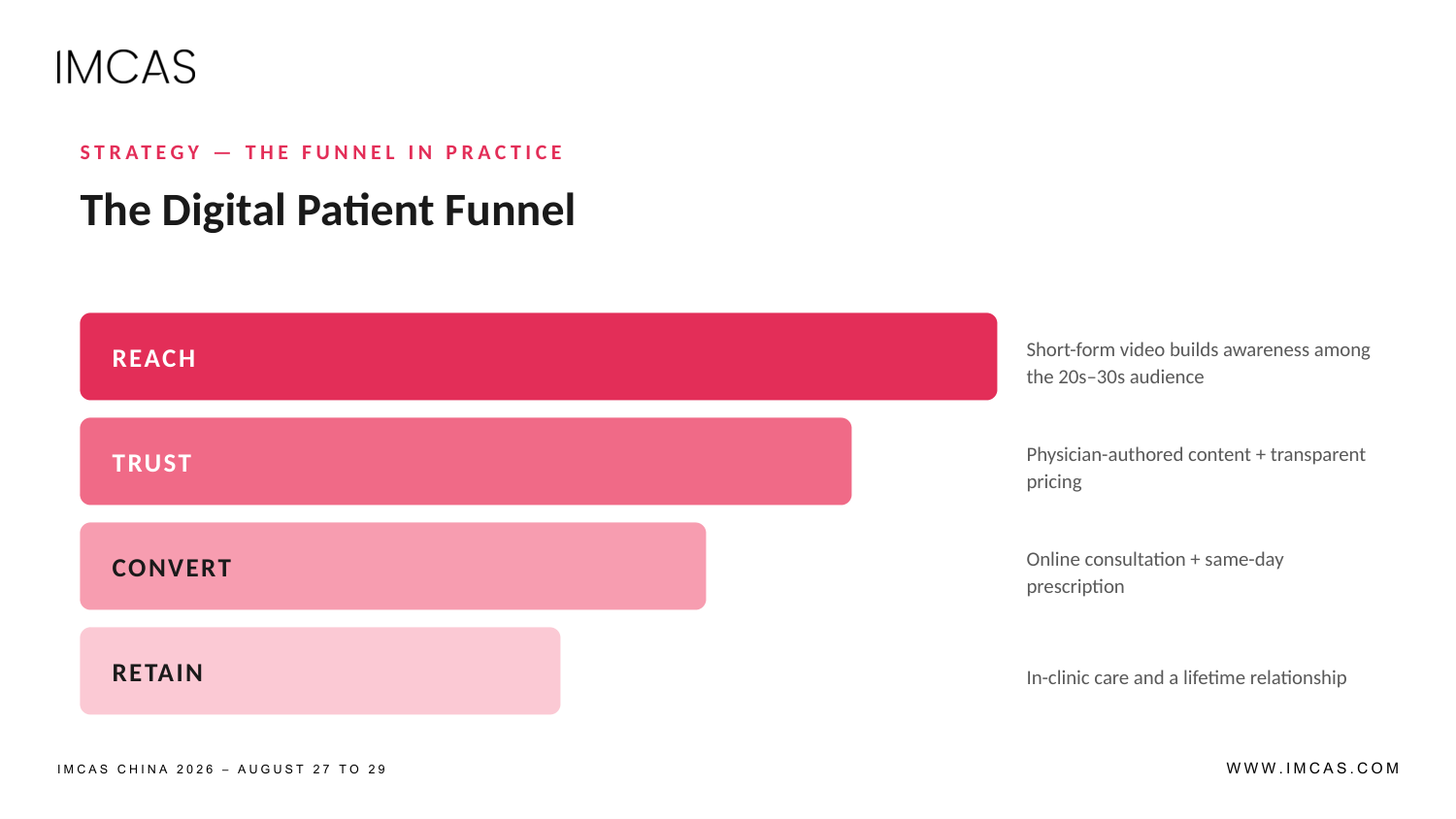
Task: Select the REACH funnel bar
Action: 539,356
